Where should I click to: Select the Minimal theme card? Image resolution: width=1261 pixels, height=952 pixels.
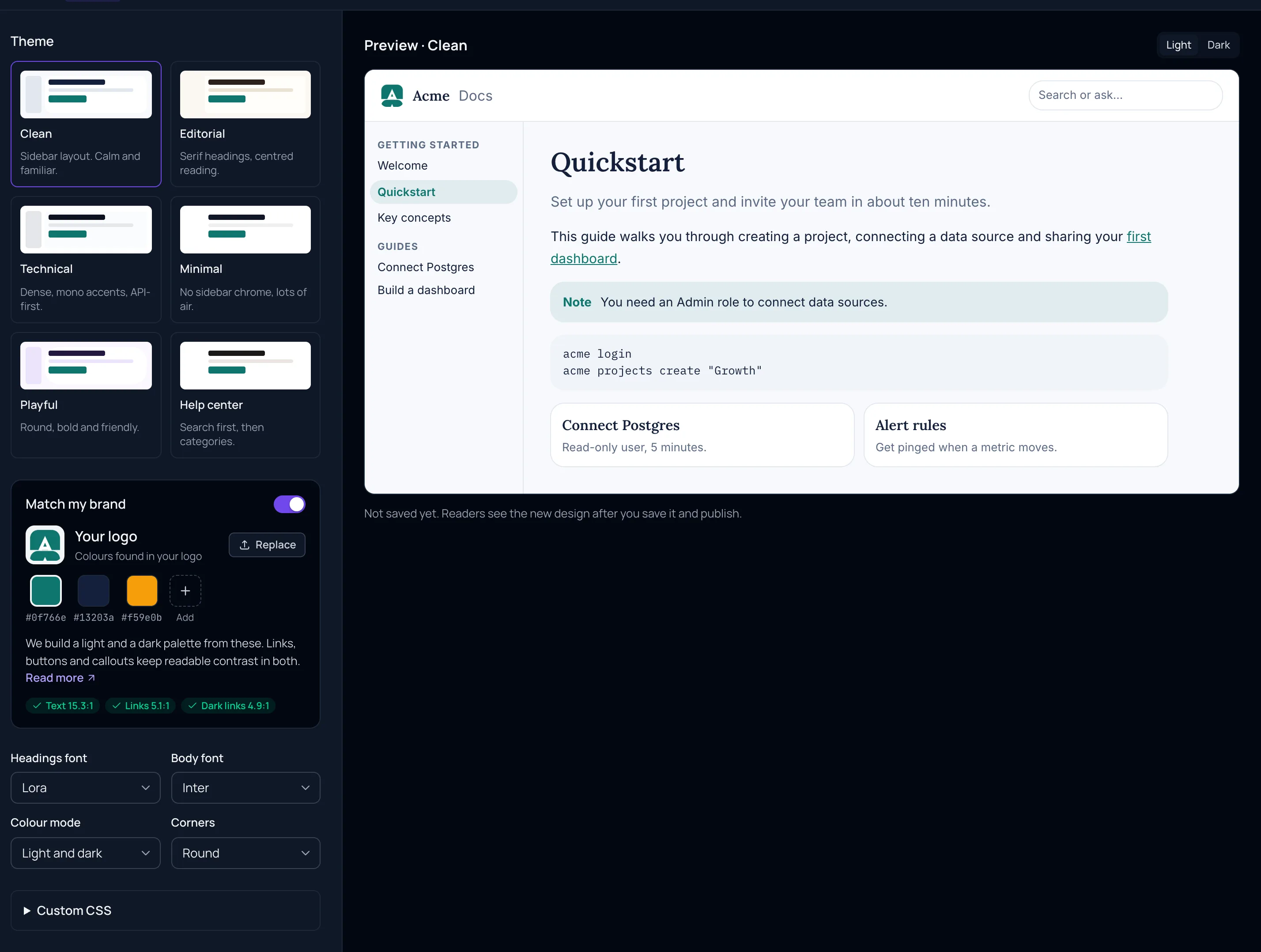pos(245,259)
